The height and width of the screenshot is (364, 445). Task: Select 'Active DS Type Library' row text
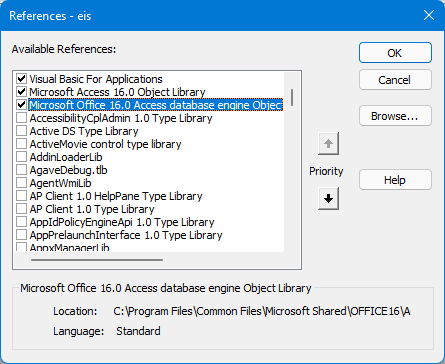[84, 131]
